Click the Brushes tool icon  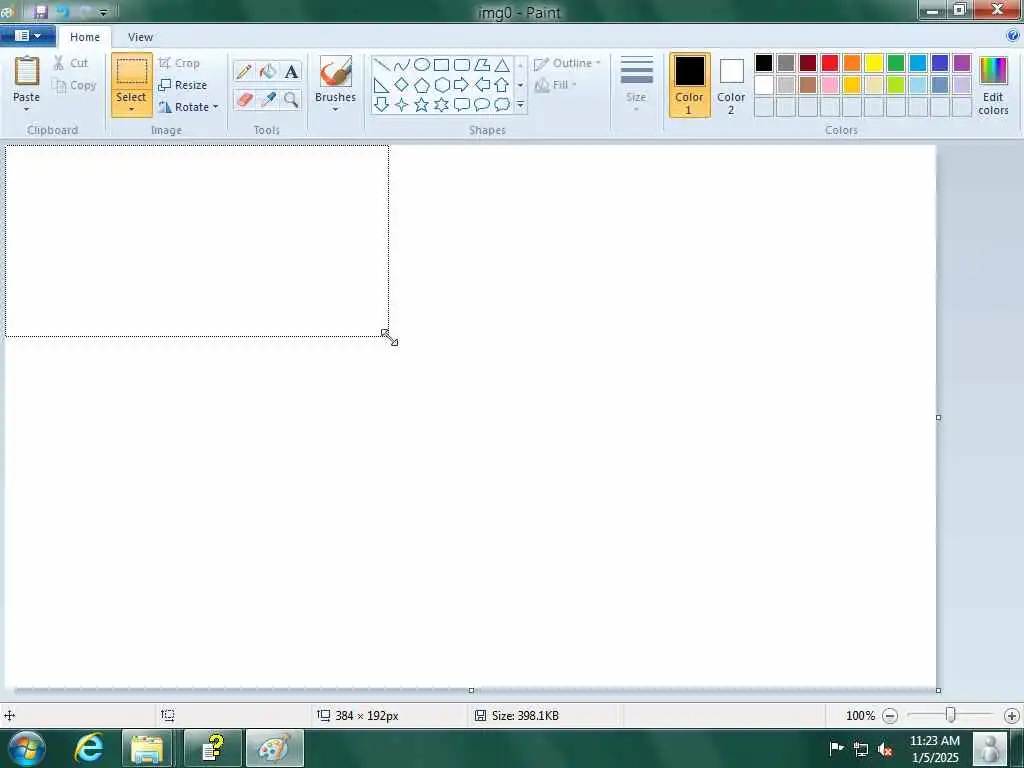pos(336,71)
